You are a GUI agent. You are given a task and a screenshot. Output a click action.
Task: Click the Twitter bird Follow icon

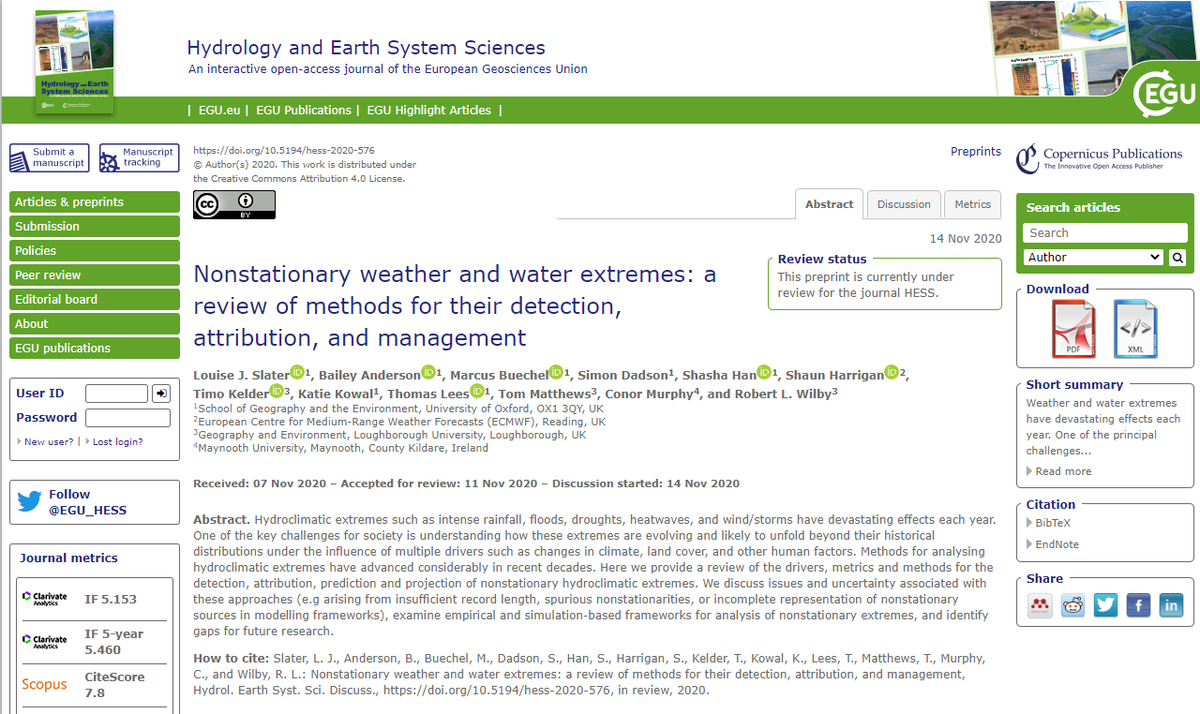(29, 502)
